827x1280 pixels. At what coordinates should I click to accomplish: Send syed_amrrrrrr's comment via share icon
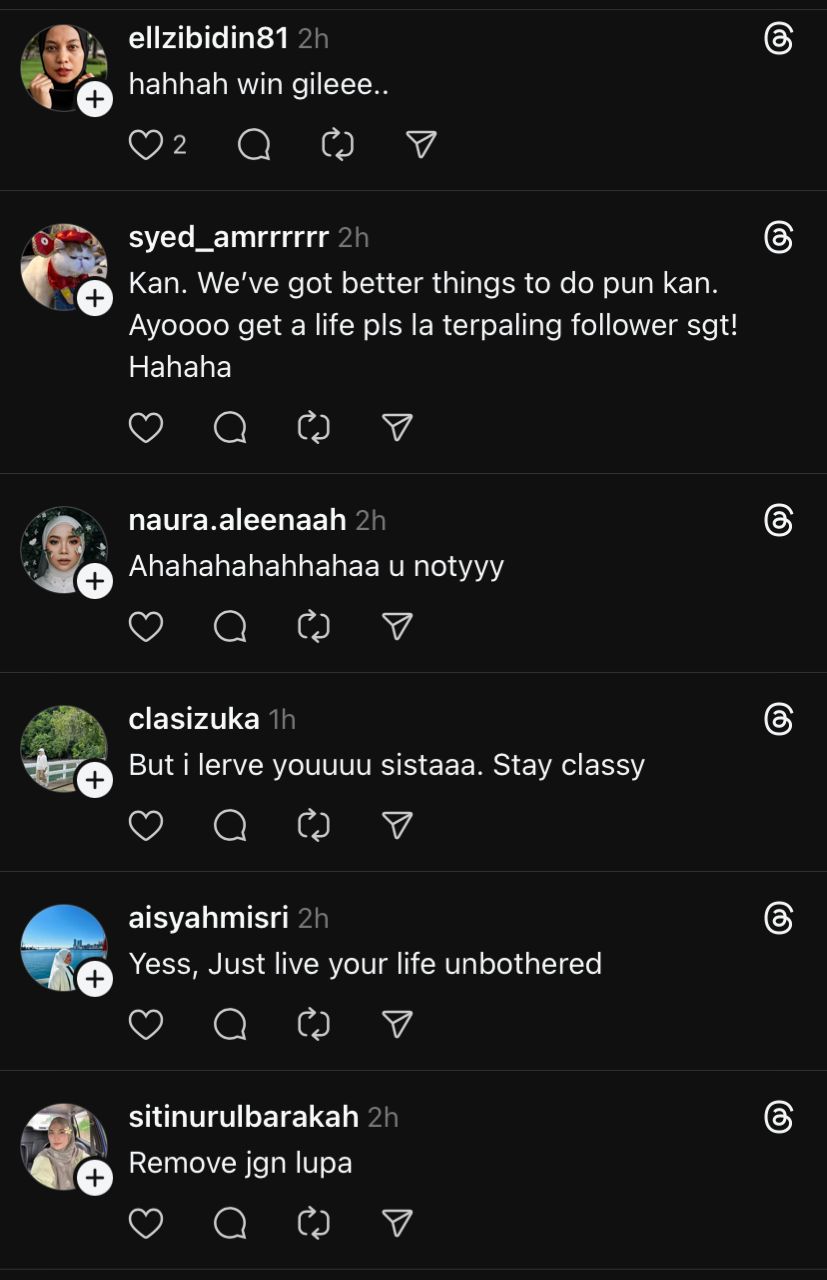pyautogui.click(x=398, y=428)
